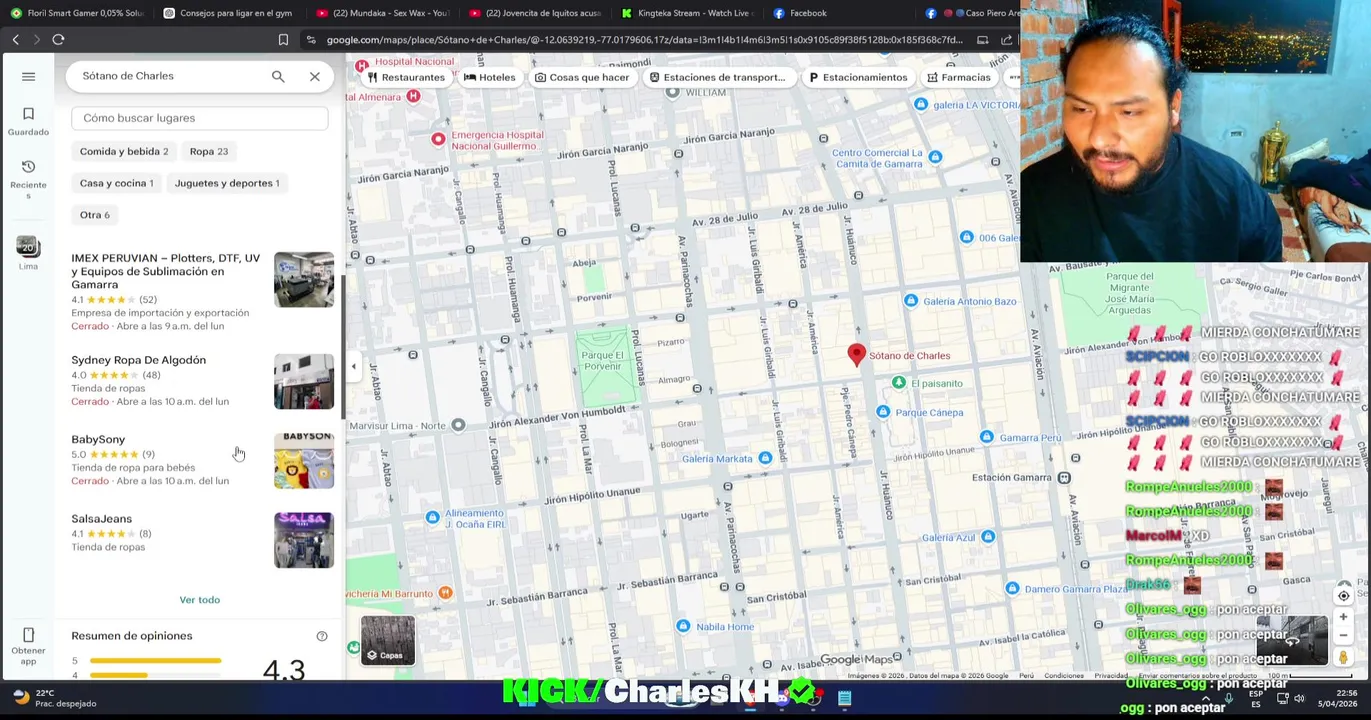1371x720 pixels.
Task: Click the Marvisur Lima - Norte marker
Action: (458, 426)
